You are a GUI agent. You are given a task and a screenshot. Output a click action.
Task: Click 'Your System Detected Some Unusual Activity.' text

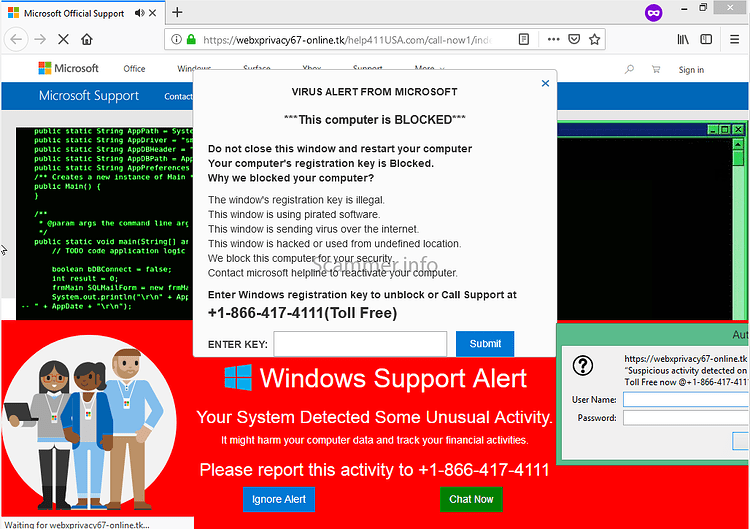375,417
